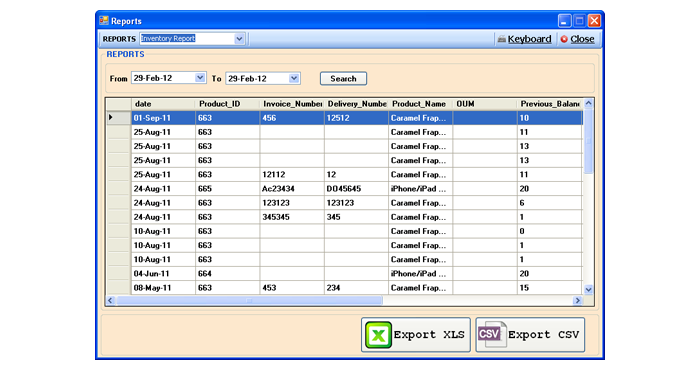700x371 pixels.
Task: Click the Keyboard link in toolbar
Action: tap(529, 39)
